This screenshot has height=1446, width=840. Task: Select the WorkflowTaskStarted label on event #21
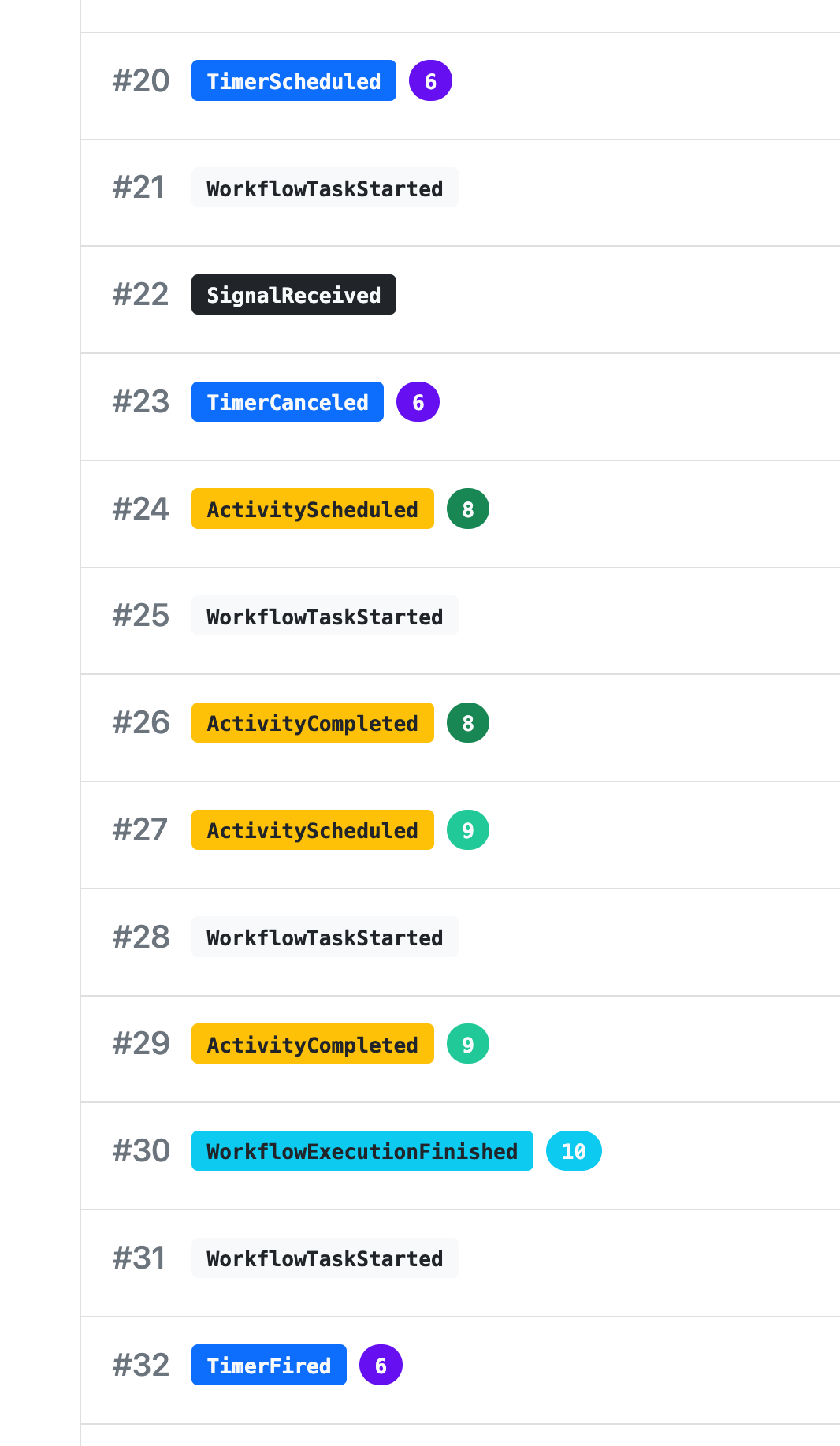325,187
